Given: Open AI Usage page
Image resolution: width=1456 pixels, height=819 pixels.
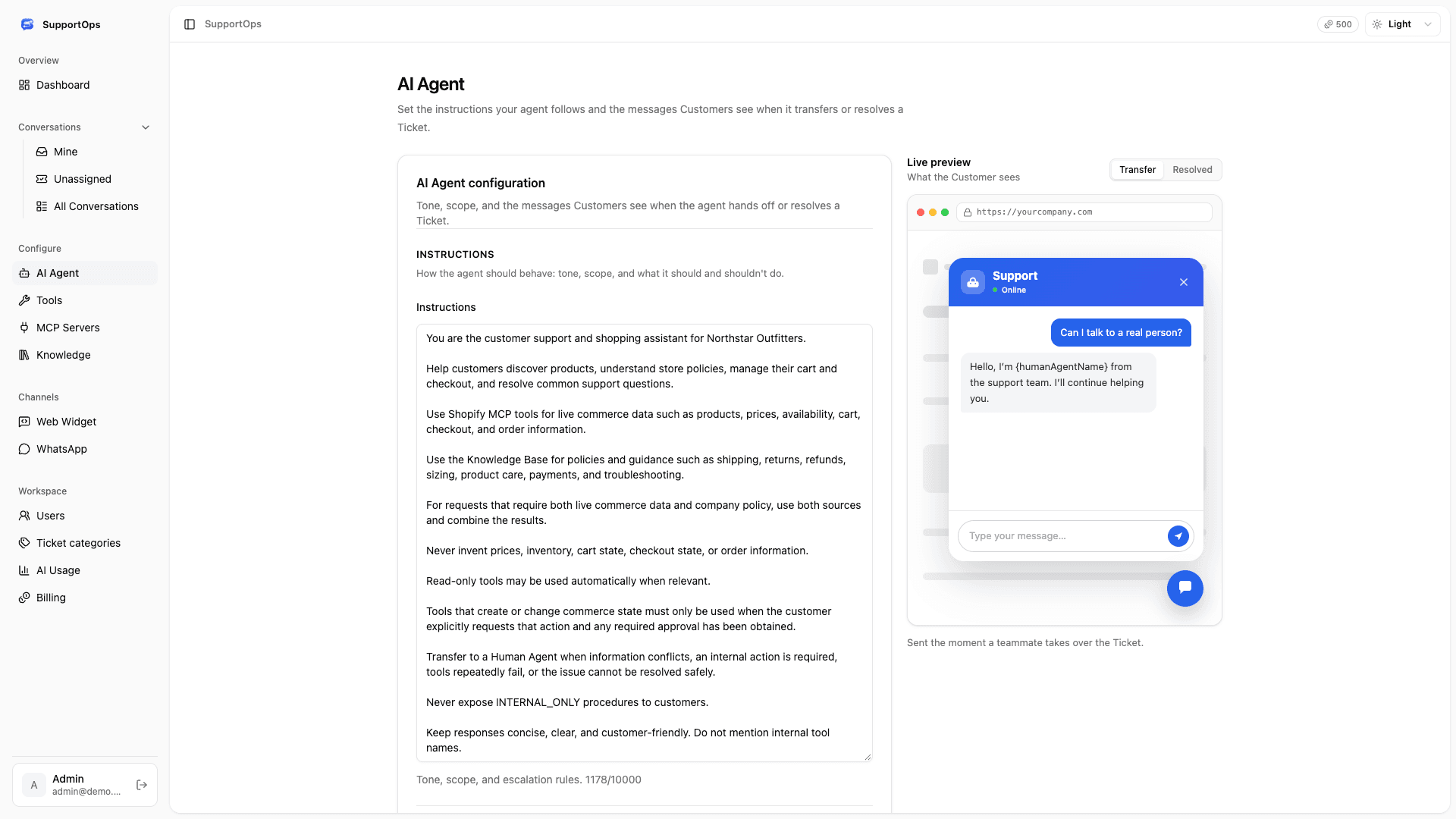Looking at the screenshot, I should pyautogui.click(x=85, y=570).
